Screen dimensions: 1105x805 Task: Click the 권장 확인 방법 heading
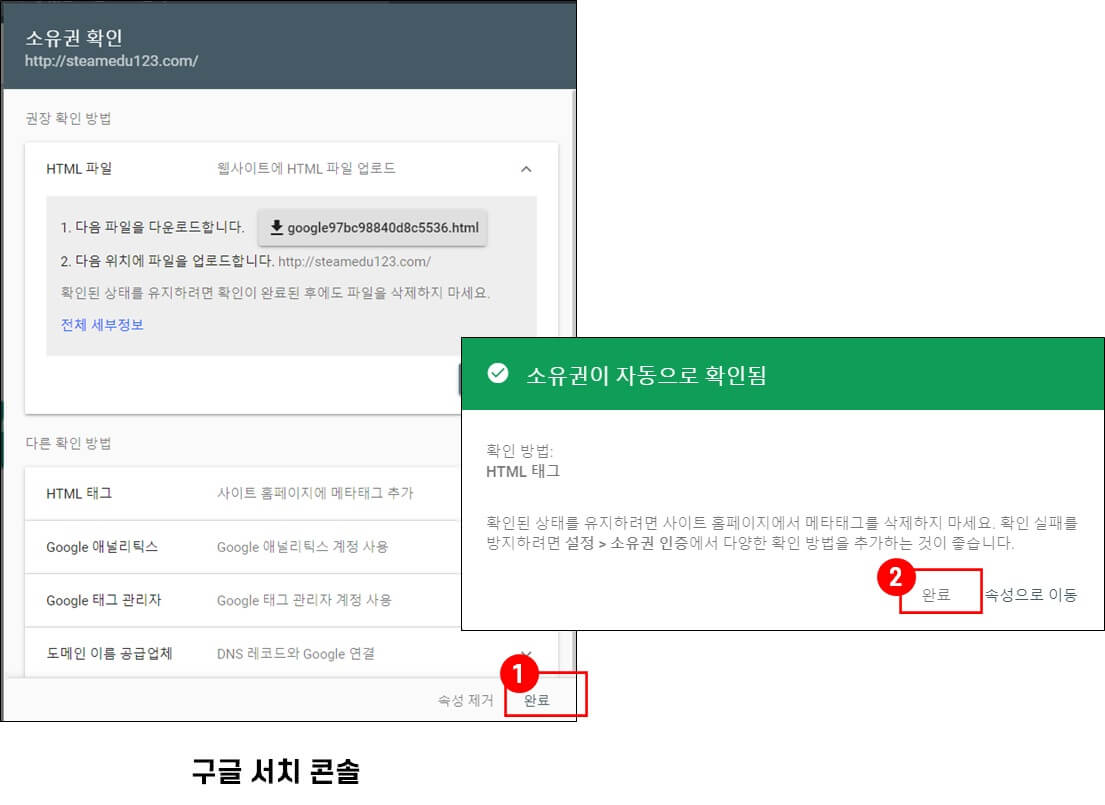pyautogui.click(x=68, y=118)
